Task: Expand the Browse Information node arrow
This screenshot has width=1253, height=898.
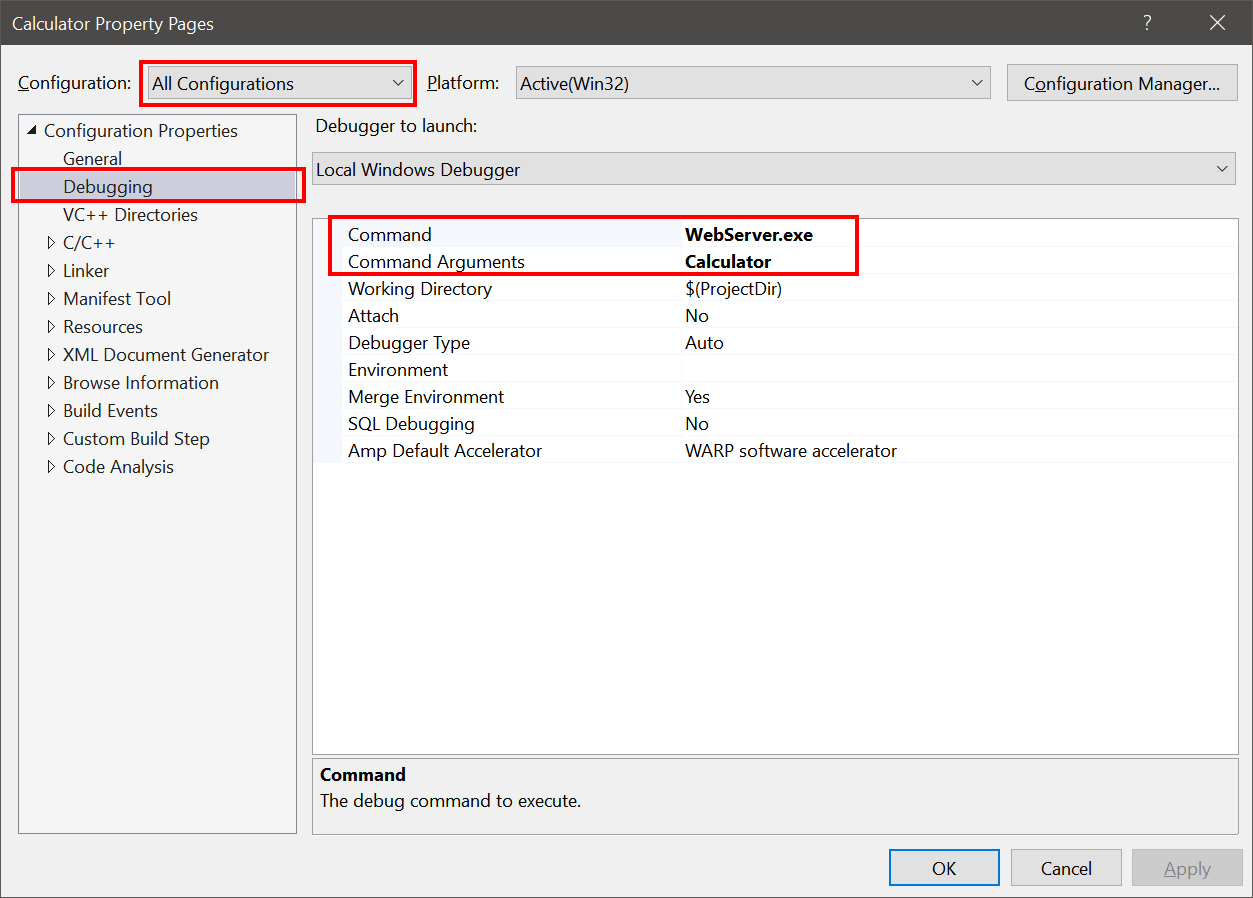Action: click(51, 383)
